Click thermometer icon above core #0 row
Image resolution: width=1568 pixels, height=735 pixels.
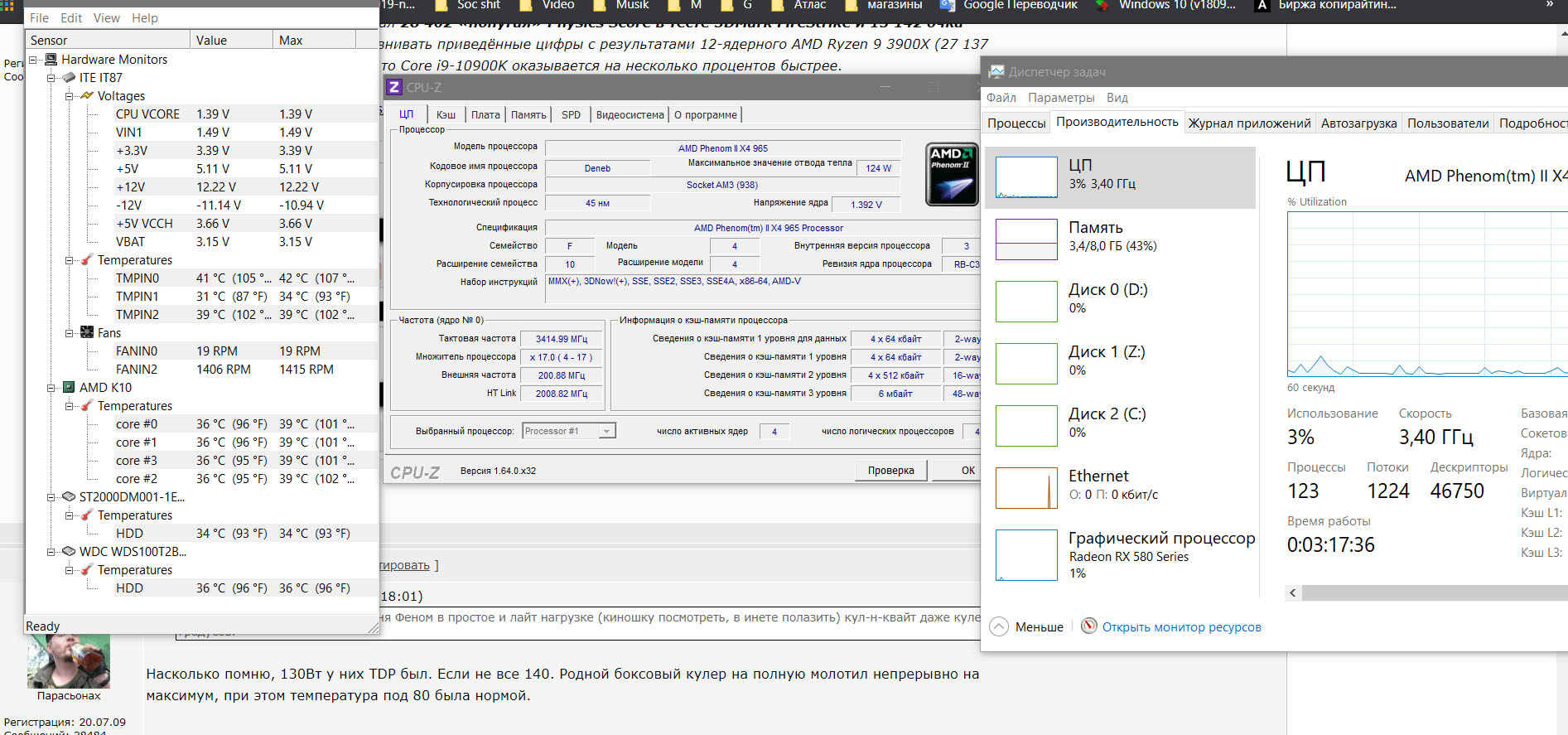coord(87,406)
